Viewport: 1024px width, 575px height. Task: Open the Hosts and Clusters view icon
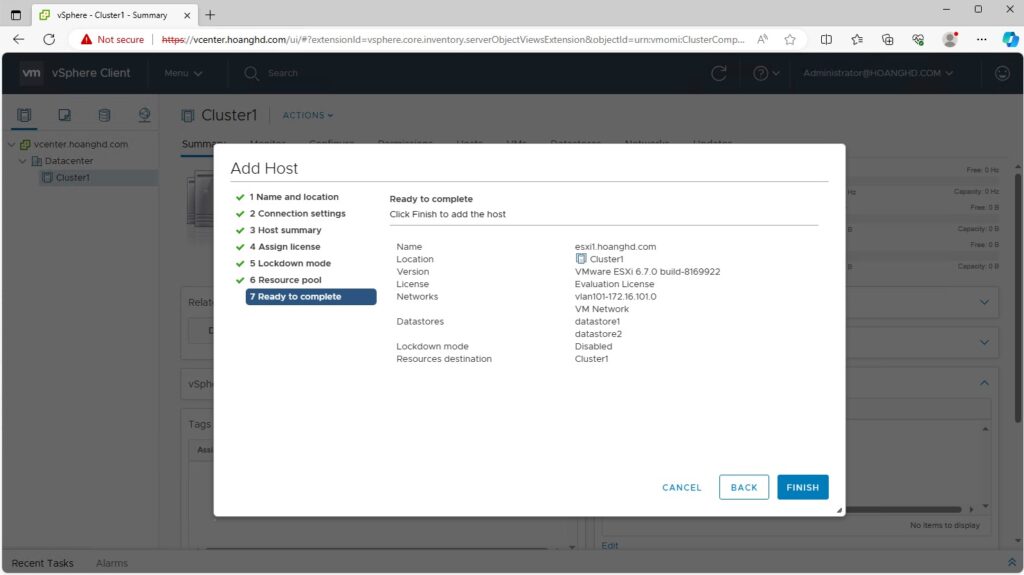pyautogui.click(x=24, y=115)
